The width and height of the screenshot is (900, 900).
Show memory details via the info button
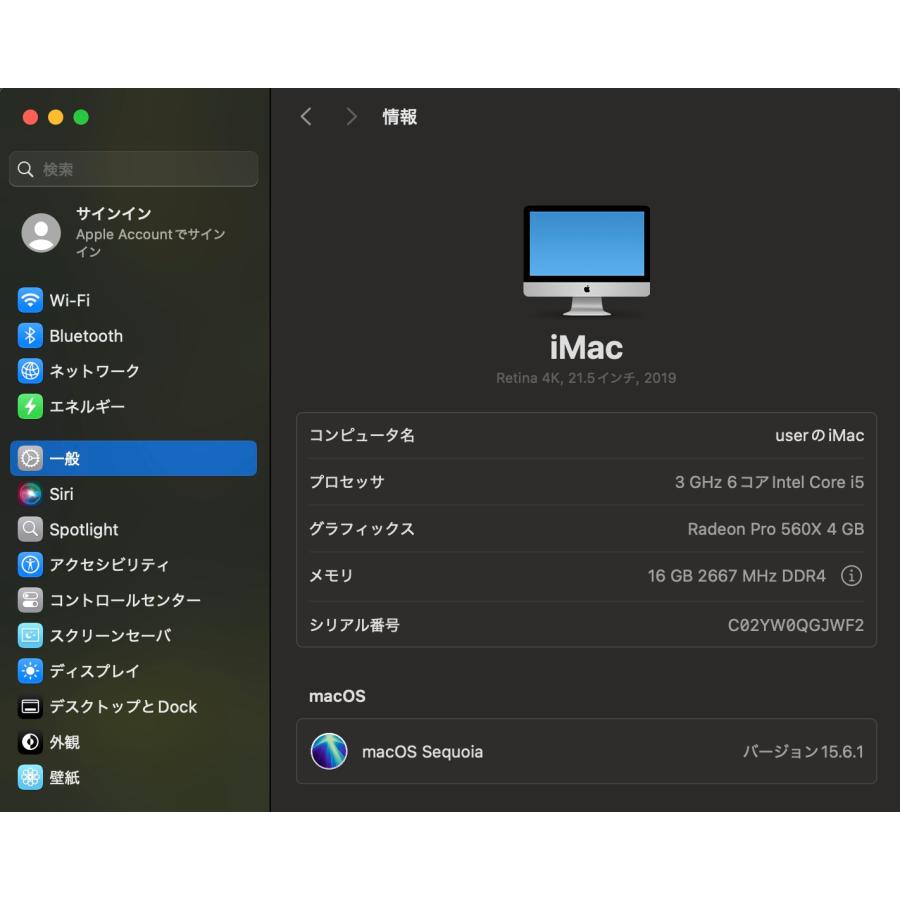click(x=849, y=575)
